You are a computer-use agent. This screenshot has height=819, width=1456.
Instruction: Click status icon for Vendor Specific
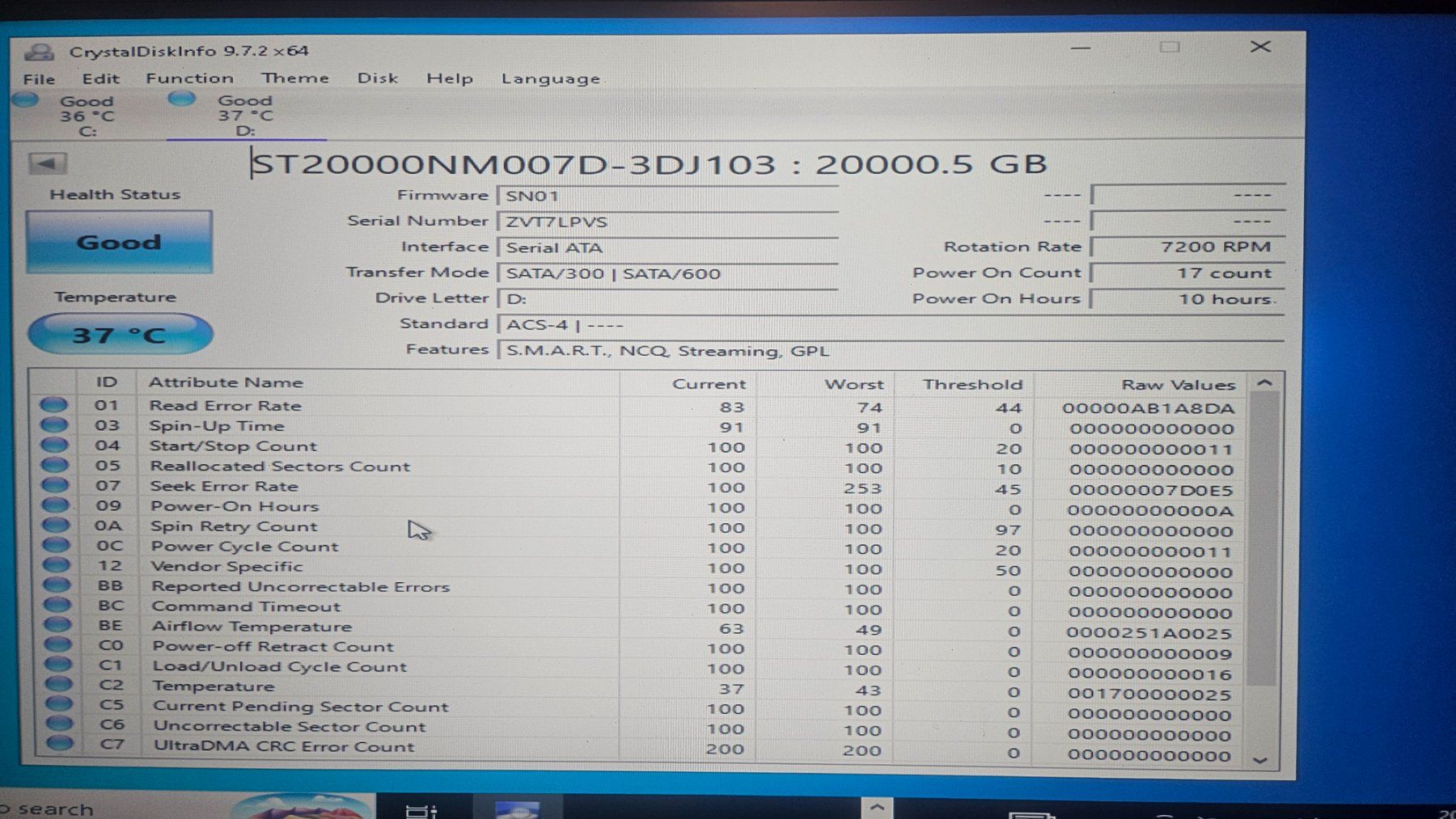[57, 565]
